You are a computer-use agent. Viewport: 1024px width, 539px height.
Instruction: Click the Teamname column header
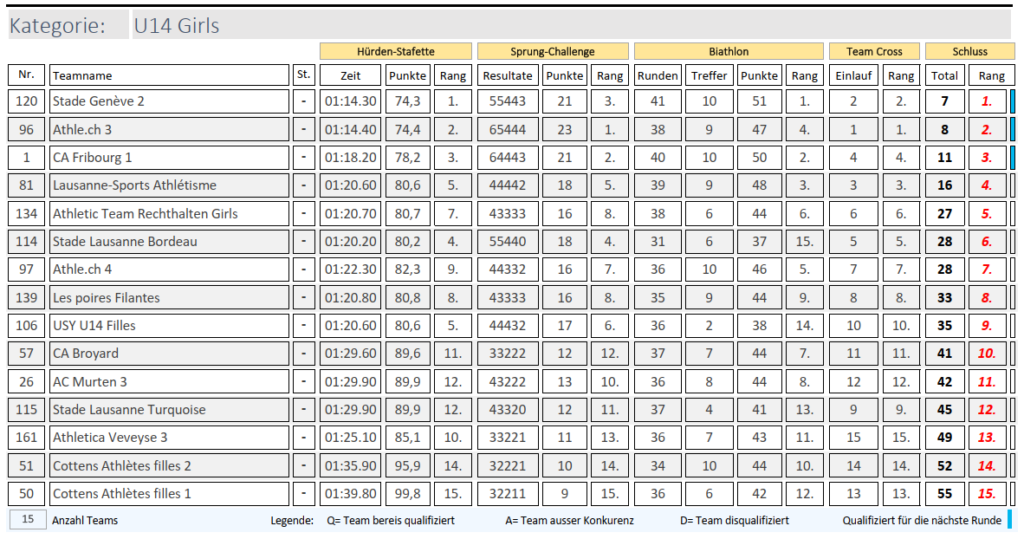pos(168,75)
